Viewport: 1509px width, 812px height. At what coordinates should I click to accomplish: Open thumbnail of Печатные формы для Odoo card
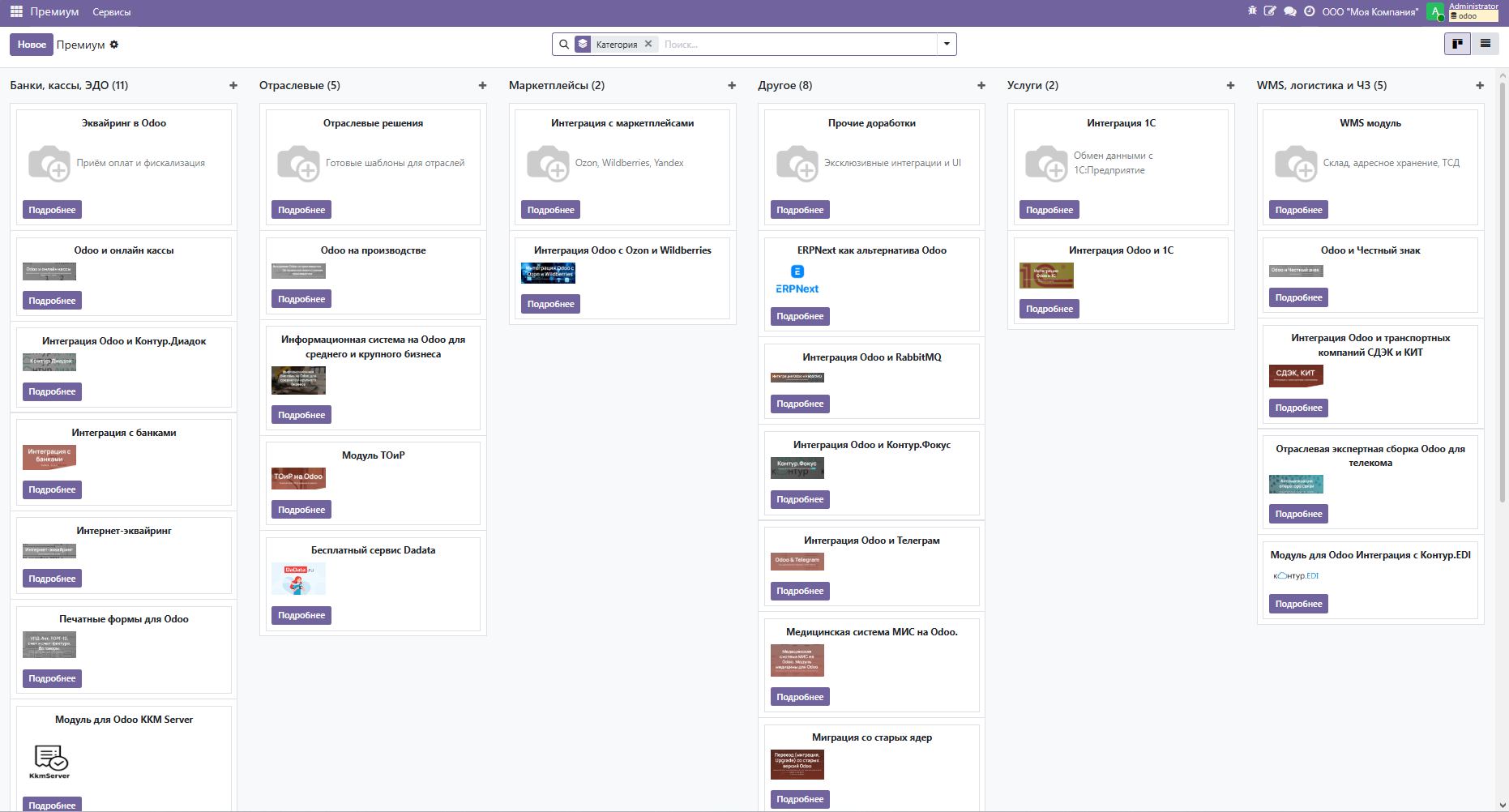click(49, 645)
